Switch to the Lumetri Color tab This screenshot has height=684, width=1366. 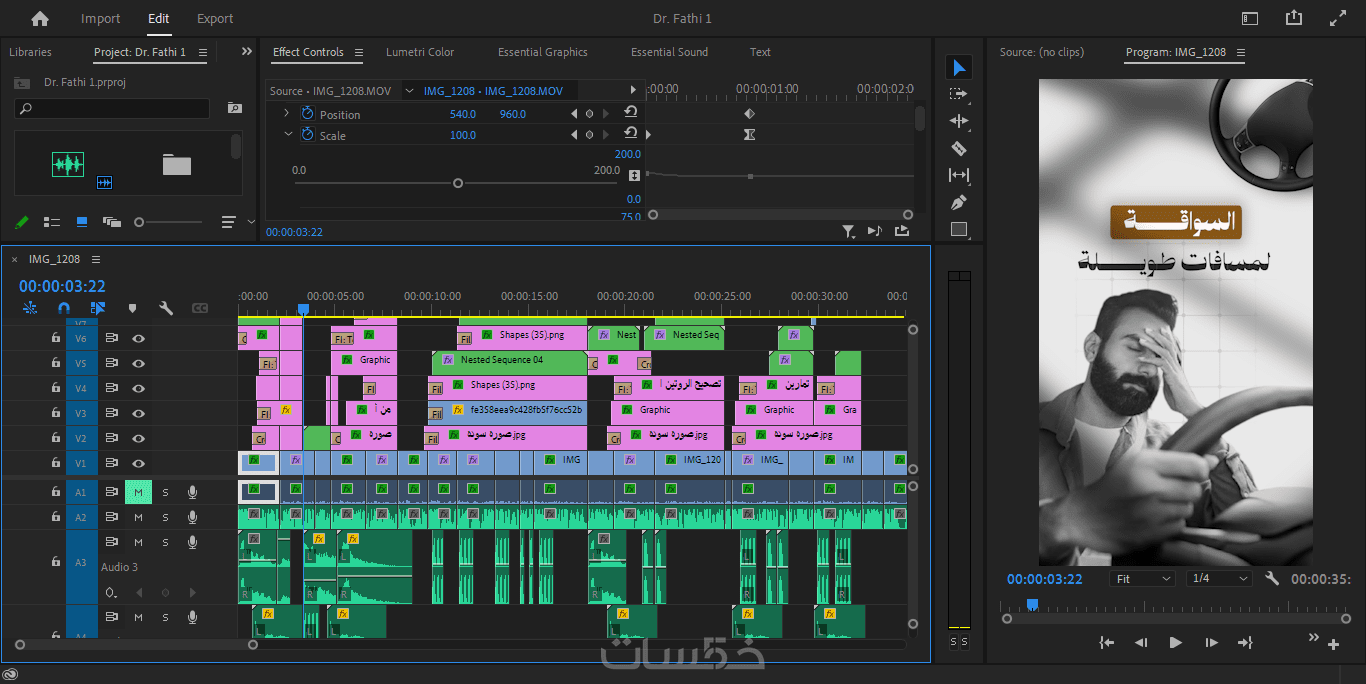420,52
